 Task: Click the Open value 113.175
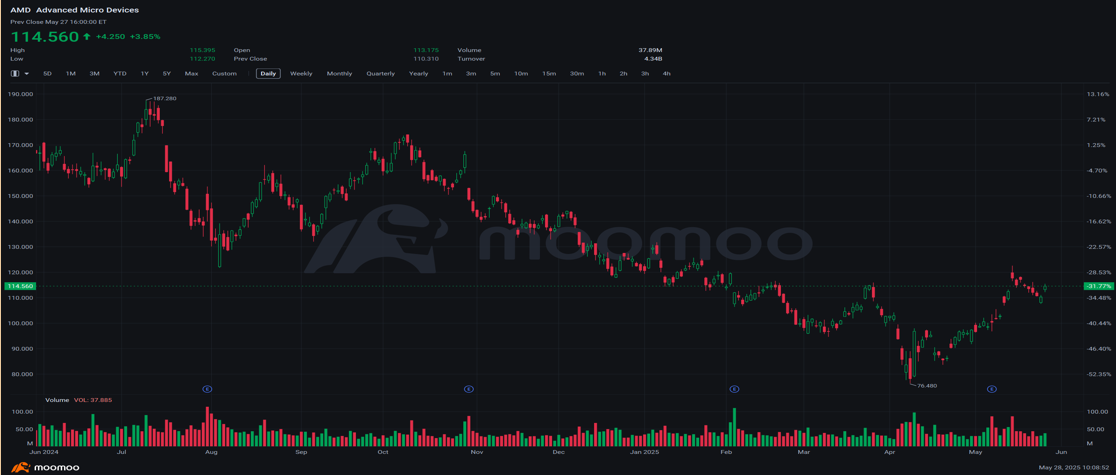point(426,51)
